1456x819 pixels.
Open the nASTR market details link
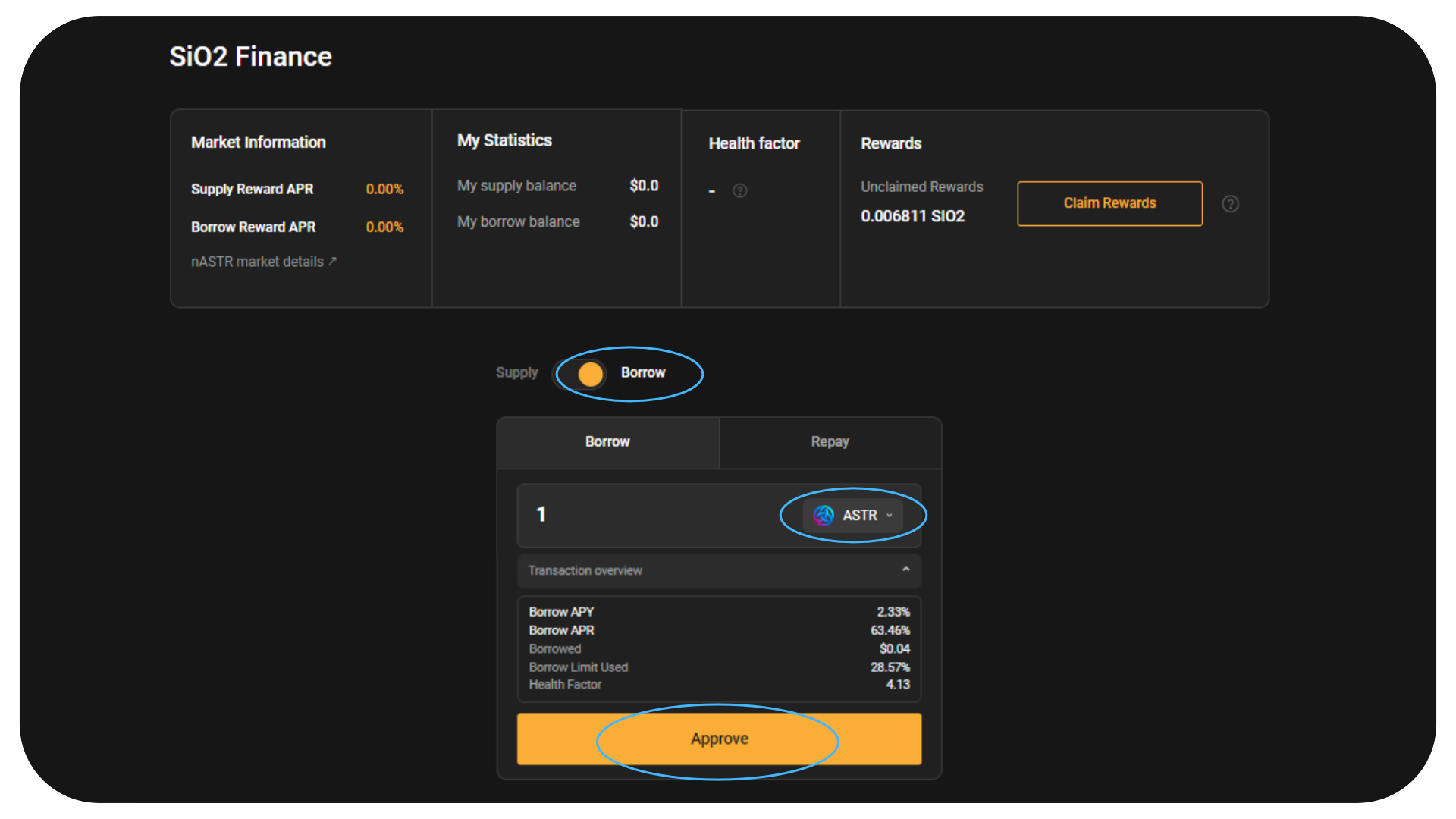(x=257, y=262)
